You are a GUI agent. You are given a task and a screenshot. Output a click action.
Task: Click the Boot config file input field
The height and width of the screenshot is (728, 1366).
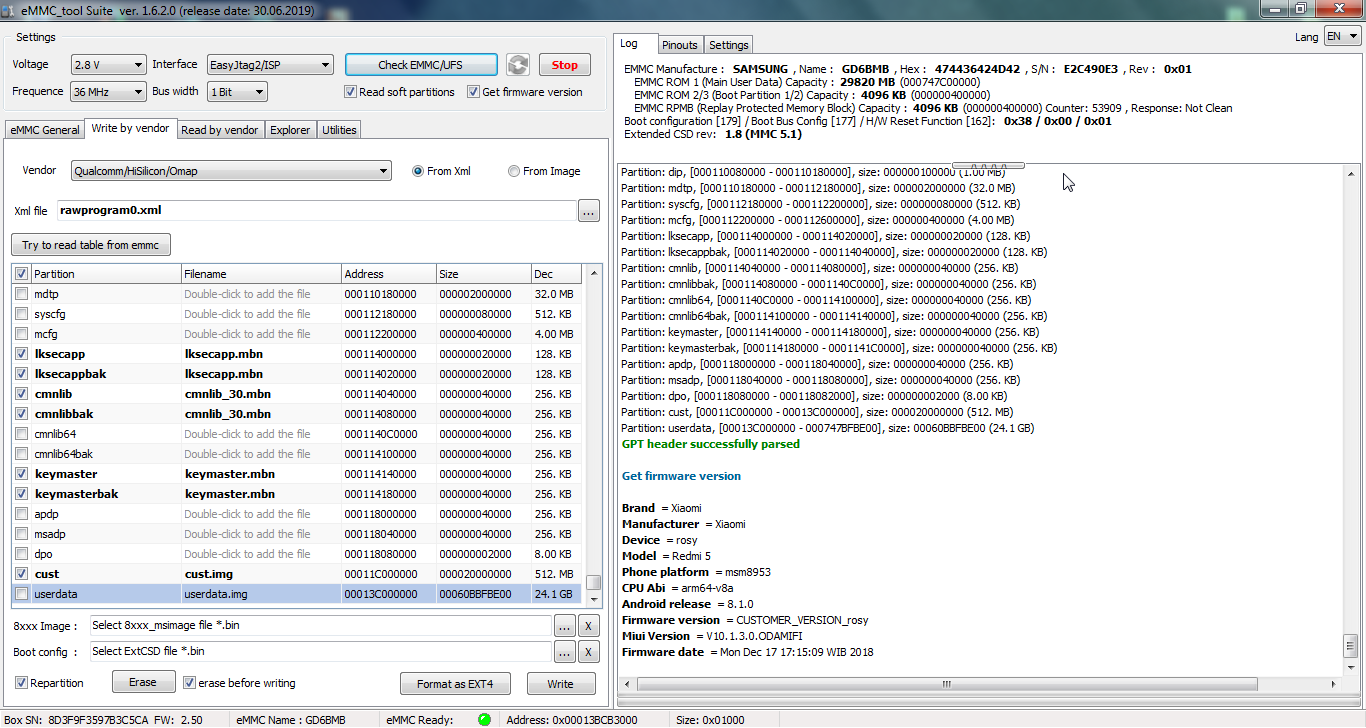tap(320, 651)
